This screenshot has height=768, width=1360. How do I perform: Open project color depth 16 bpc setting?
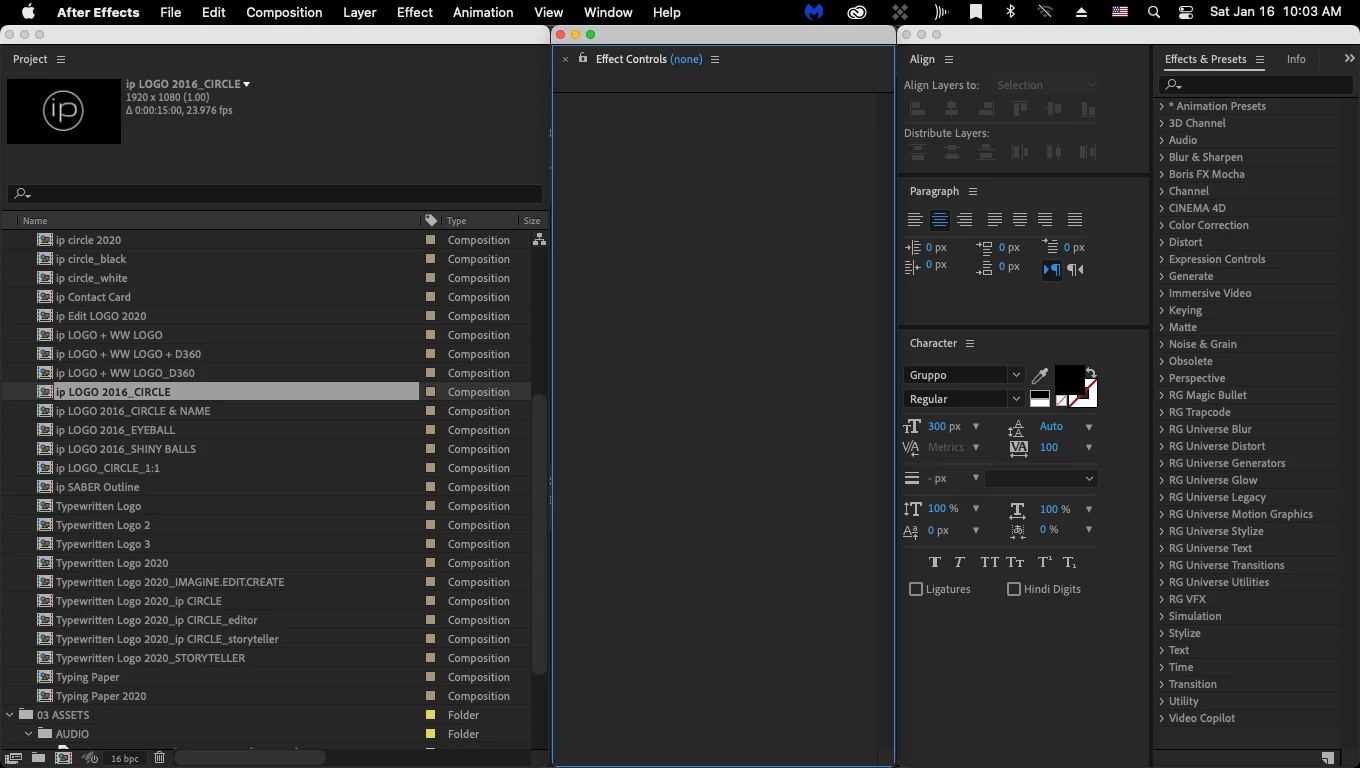point(125,758)
